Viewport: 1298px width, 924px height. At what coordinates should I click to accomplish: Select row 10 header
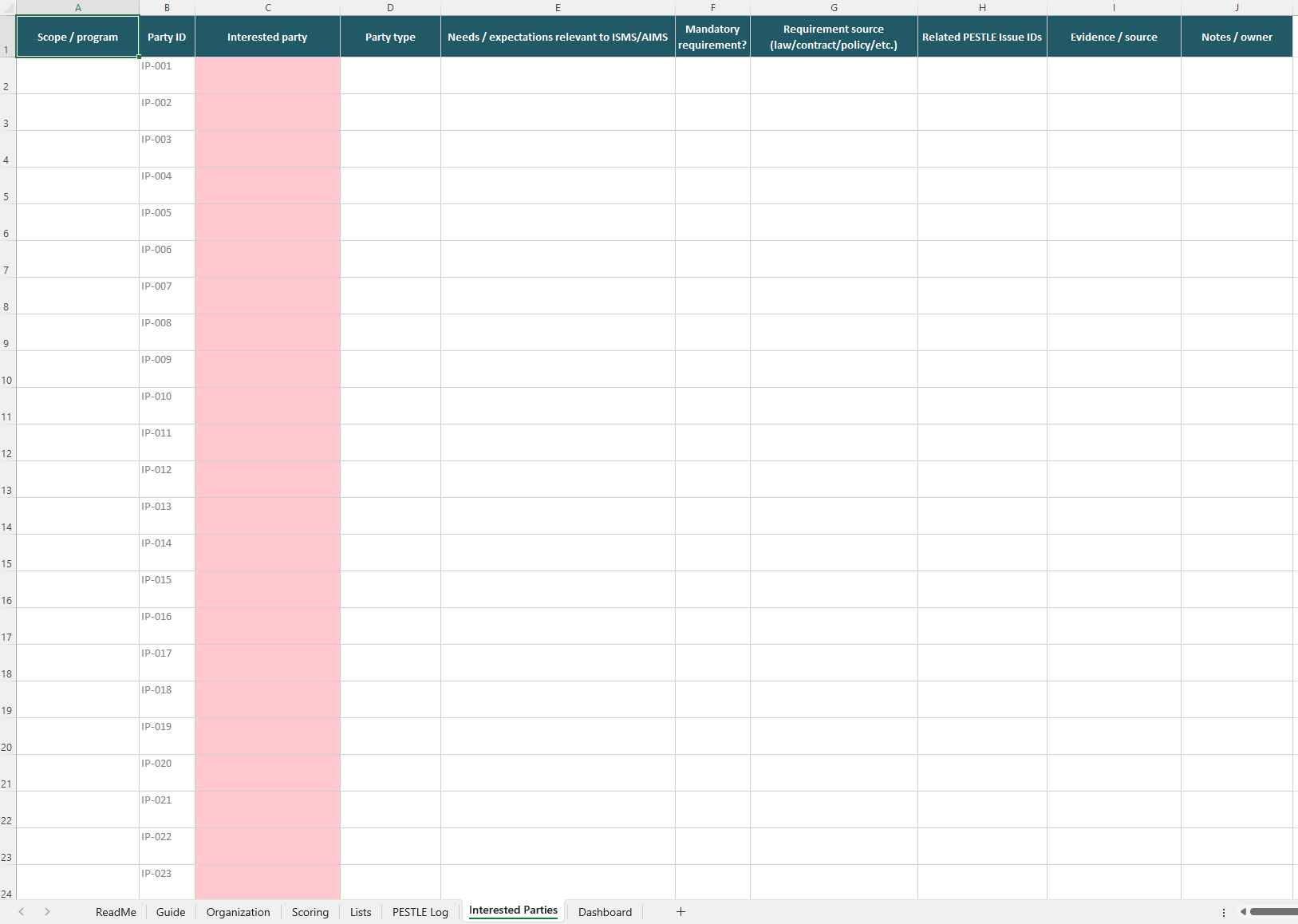pyautogui.click(x=7, y=369)
